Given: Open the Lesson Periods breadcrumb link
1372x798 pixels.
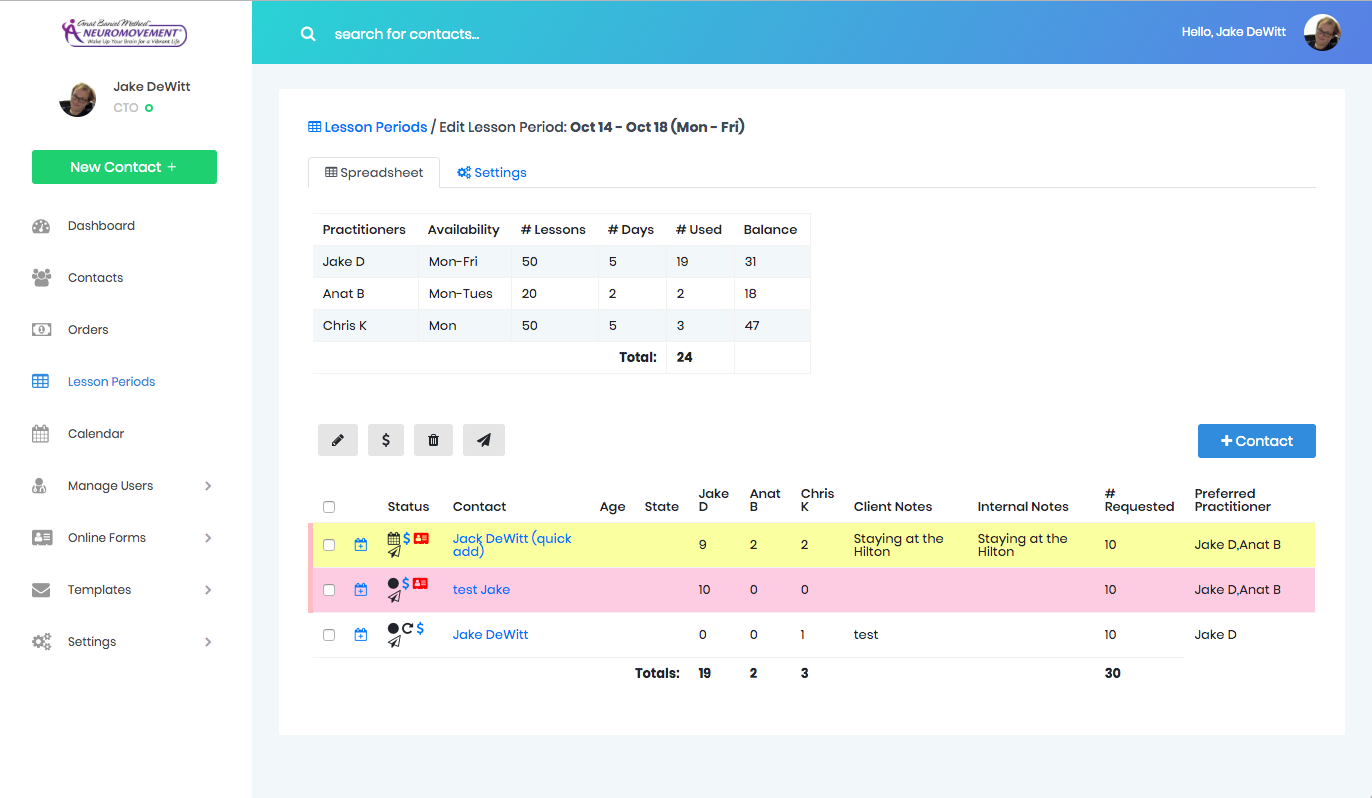Looking at the screenshot, I should coord(367,127).
